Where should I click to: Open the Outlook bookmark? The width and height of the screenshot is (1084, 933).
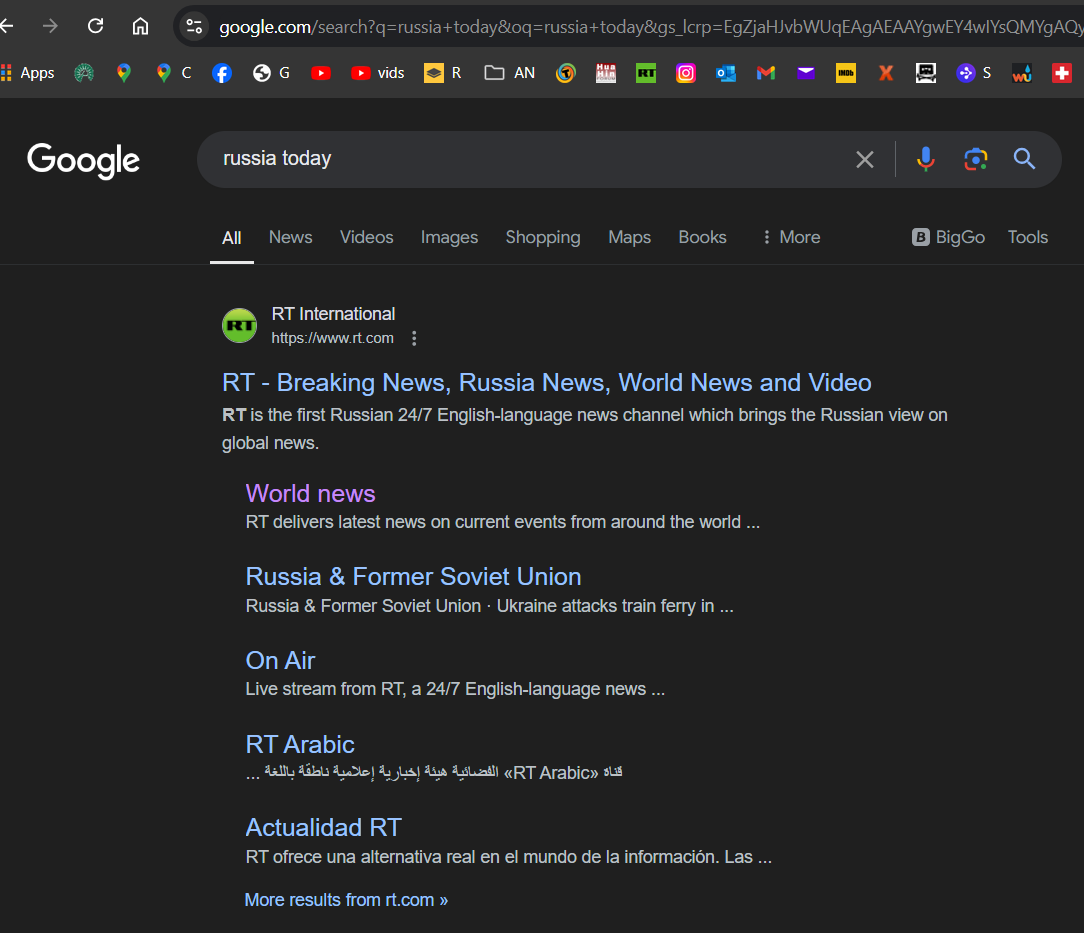726,73
